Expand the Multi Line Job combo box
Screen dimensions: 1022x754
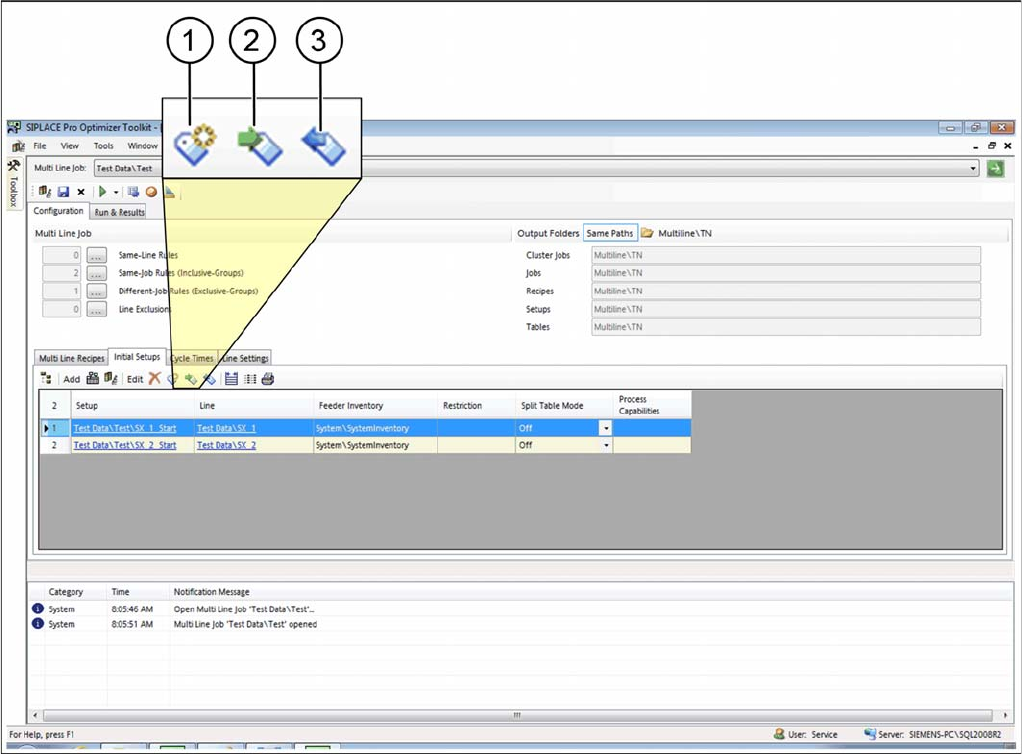click(973, 169)
